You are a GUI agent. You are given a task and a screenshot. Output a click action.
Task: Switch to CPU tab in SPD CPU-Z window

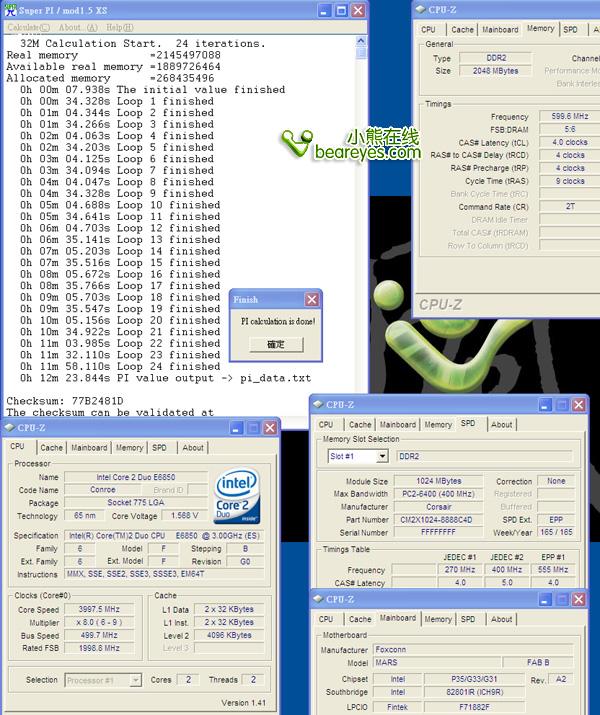pyautogui.click(x=326, y=425)
